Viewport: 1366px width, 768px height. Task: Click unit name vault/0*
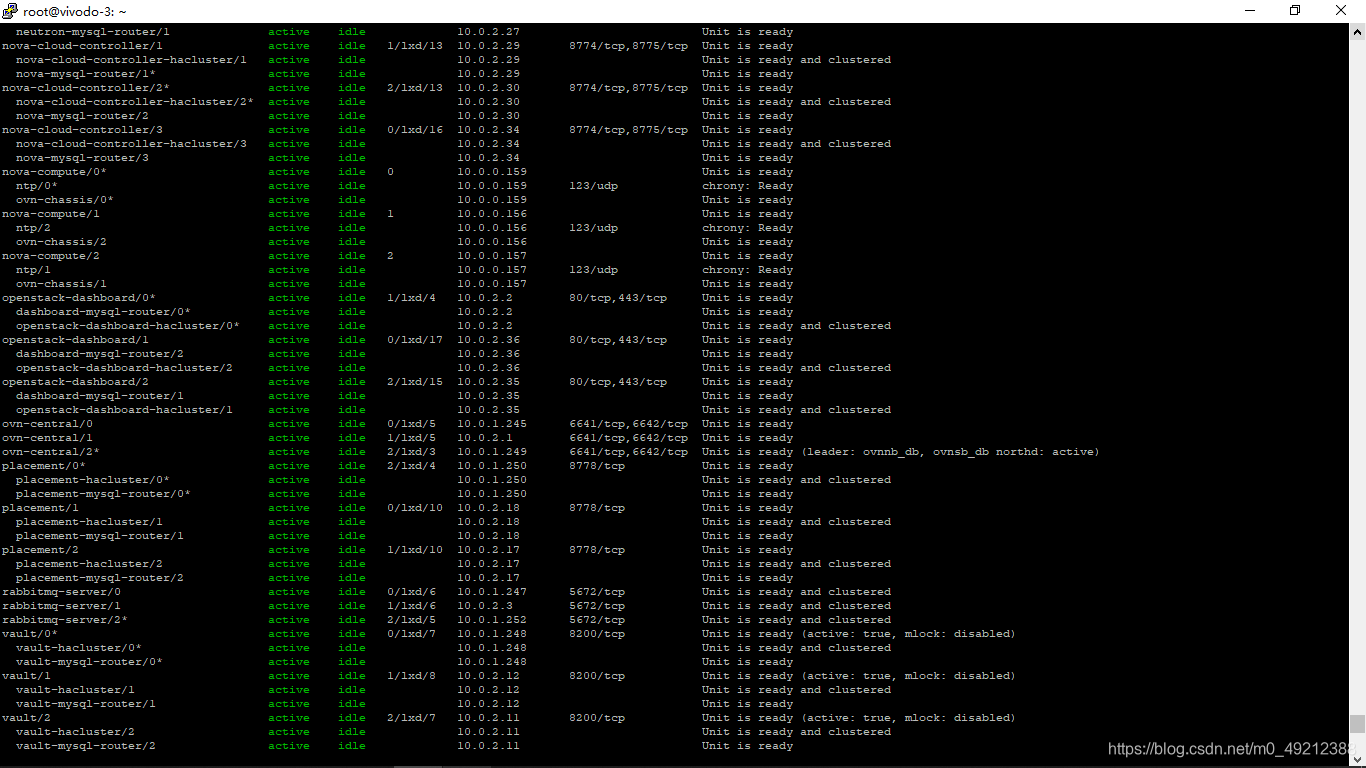[x=30, y=634]
